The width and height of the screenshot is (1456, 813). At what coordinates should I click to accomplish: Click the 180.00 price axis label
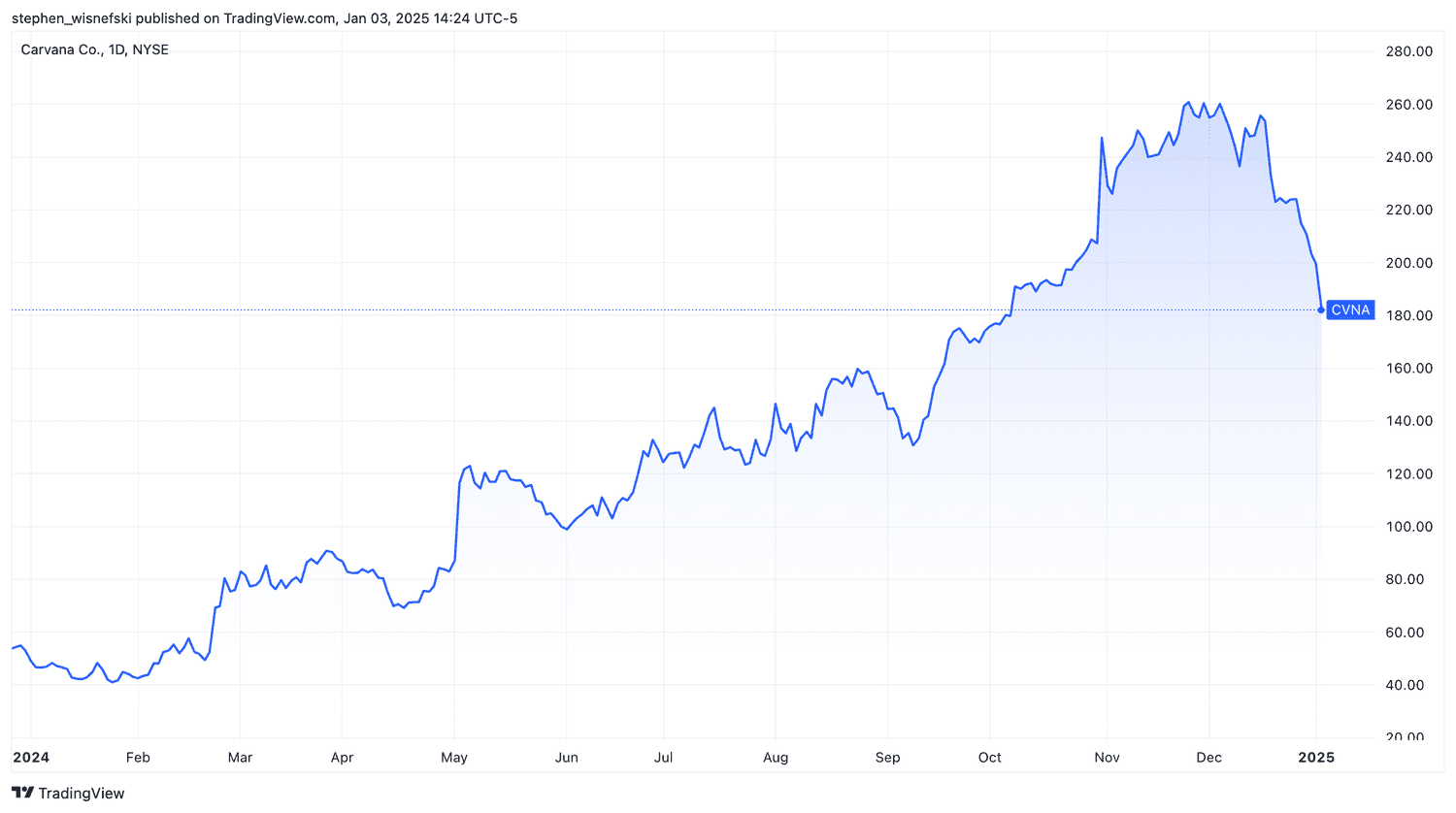[x=1408, y=315]
